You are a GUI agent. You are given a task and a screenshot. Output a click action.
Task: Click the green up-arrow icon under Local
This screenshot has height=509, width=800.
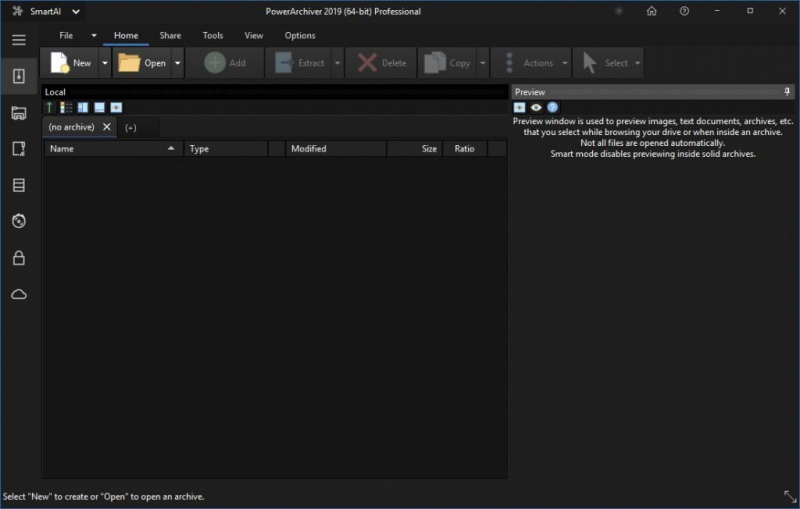click(49, 107)
